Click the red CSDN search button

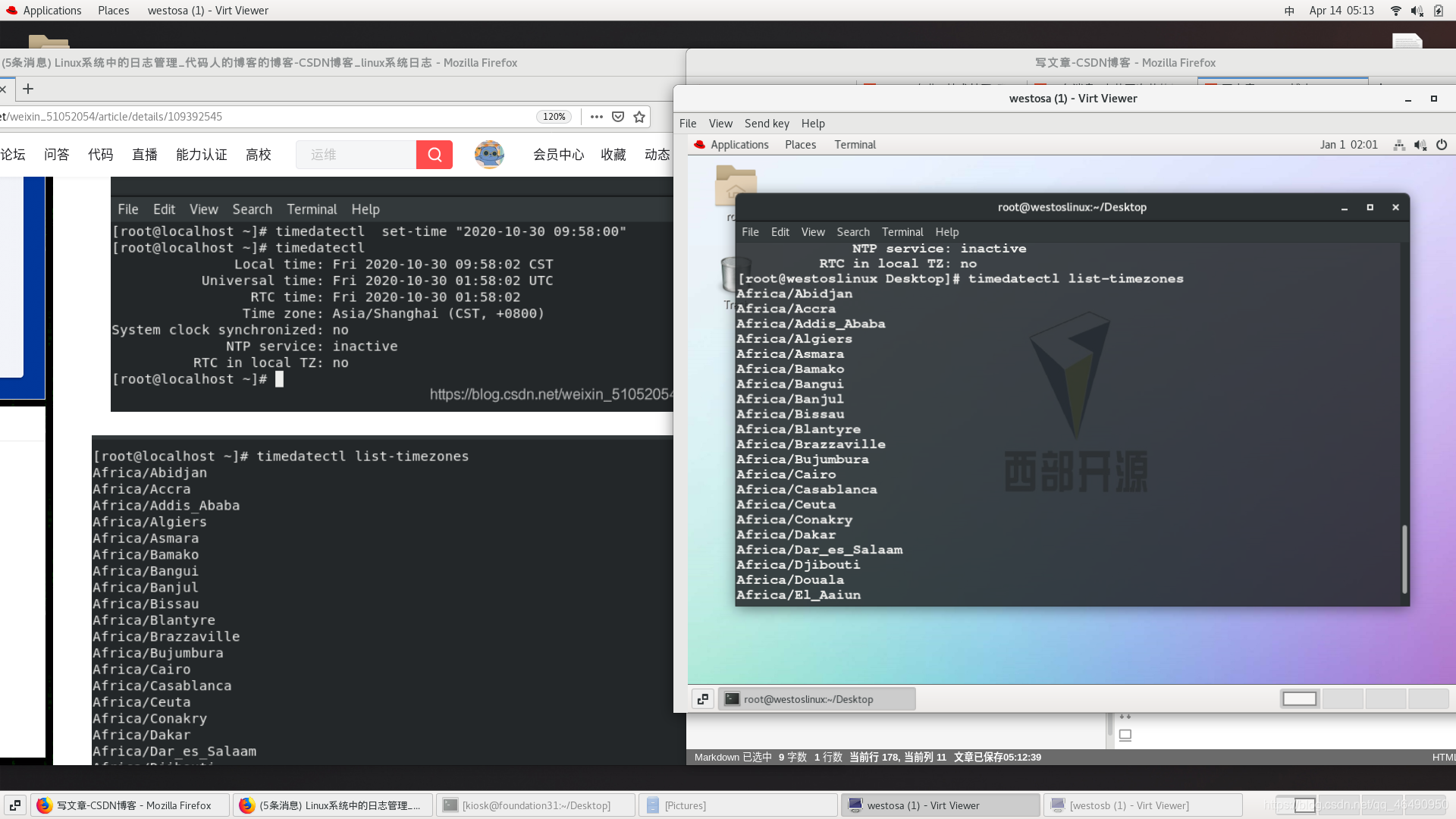click(x=435, y=155)
